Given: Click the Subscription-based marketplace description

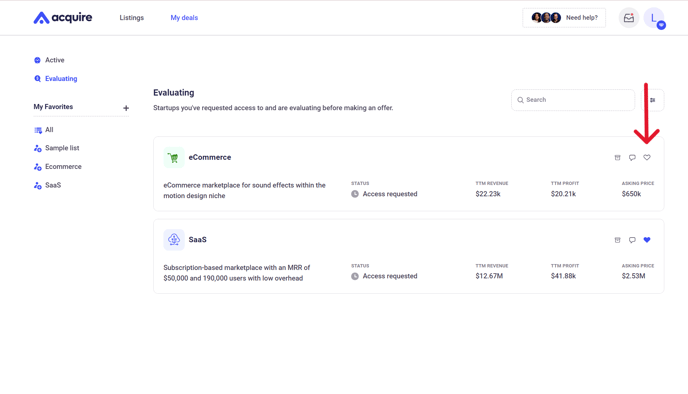Looking at the screenshot, I should pos(236,273).
